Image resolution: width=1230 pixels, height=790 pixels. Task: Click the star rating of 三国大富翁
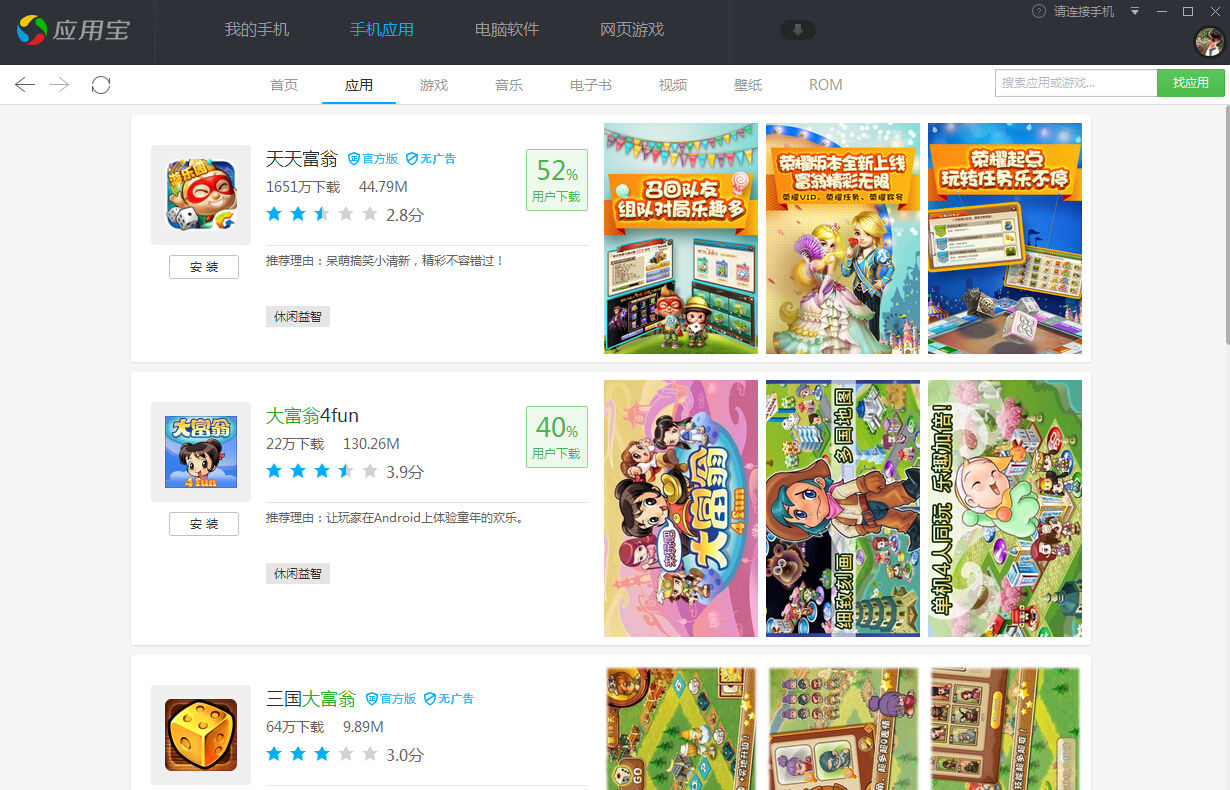(322, 754)
